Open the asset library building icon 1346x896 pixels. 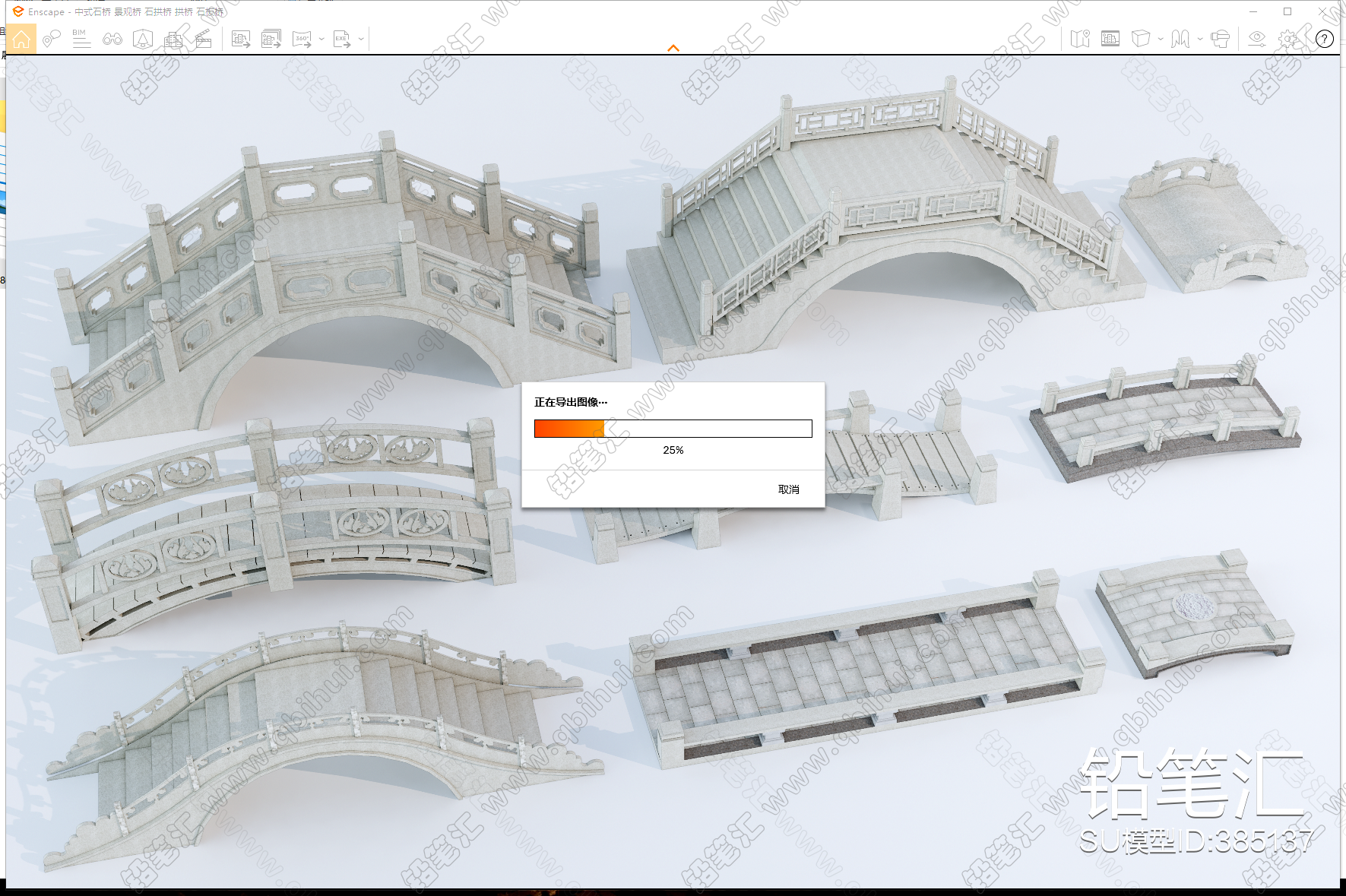173,39
